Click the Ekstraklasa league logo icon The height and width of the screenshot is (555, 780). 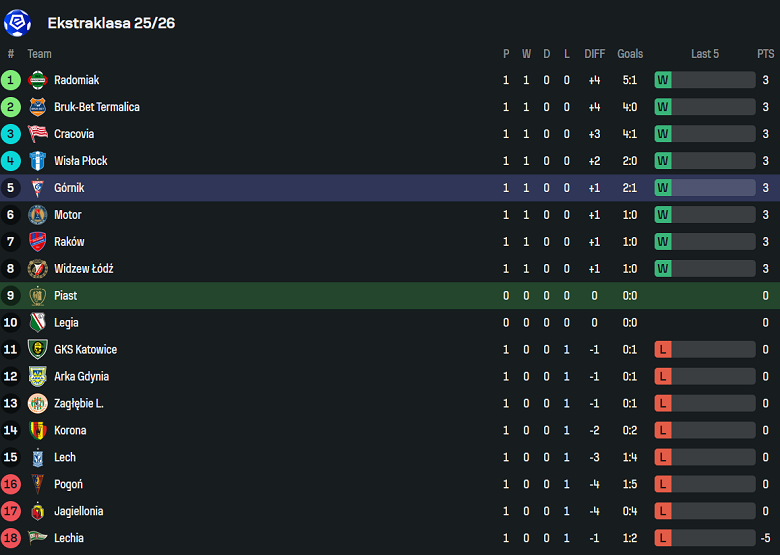18,22
